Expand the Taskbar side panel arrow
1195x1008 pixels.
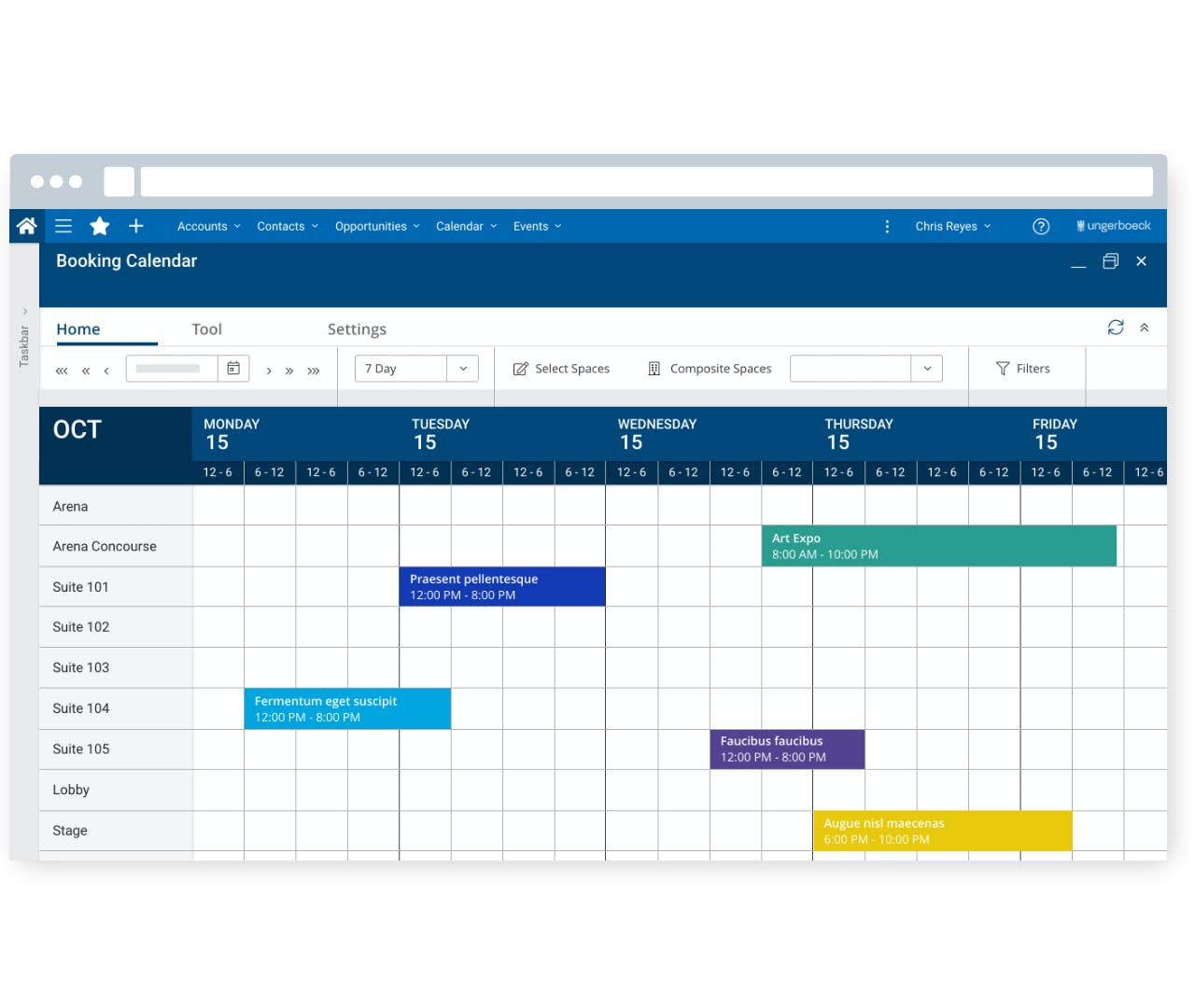tap(24, 312)
